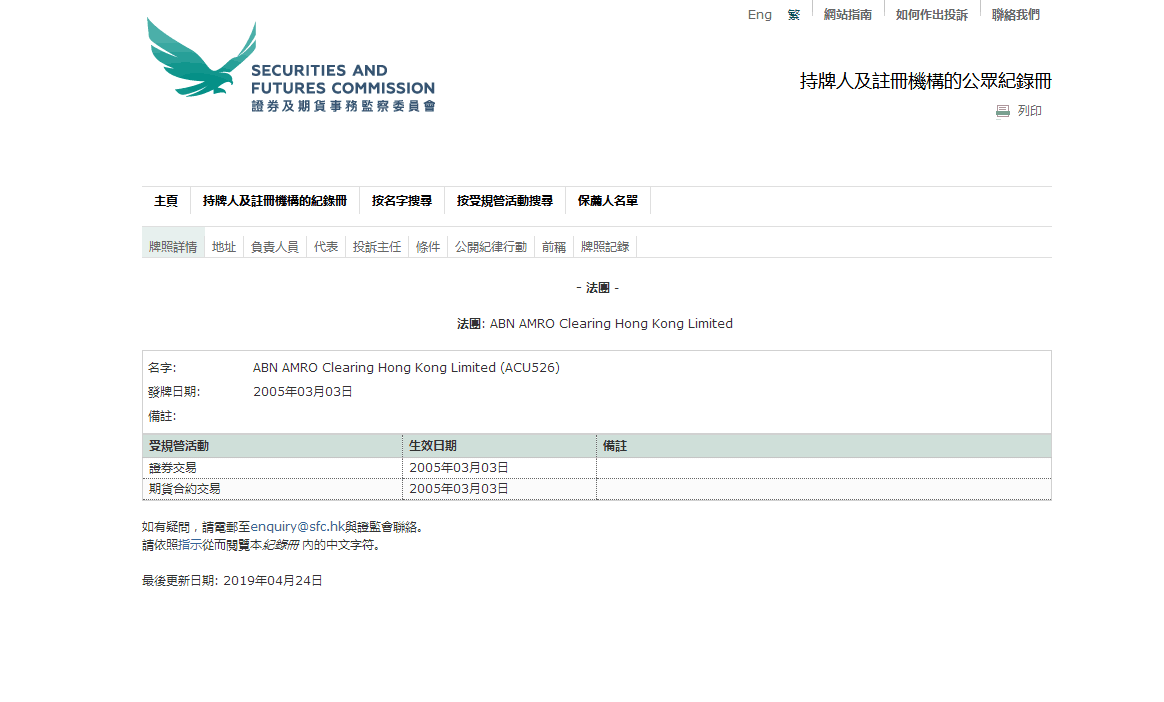Open 網站指南 site map link
This screenshot has height=702, width=1164.
(x=848, y=15)
